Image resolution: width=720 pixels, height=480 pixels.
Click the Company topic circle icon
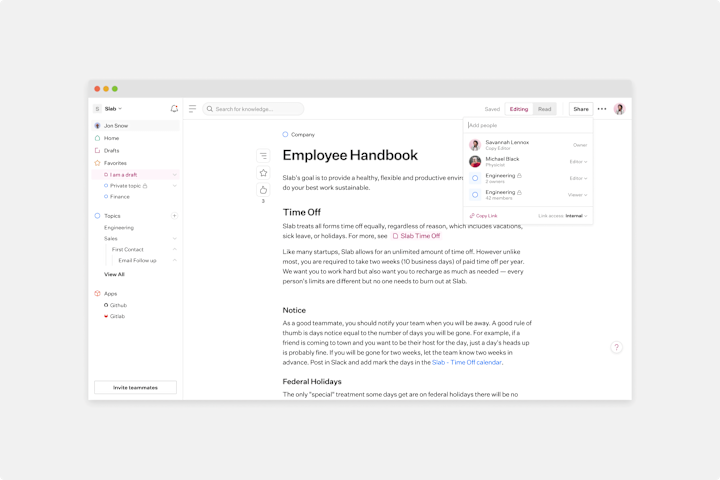coord(285,135)
